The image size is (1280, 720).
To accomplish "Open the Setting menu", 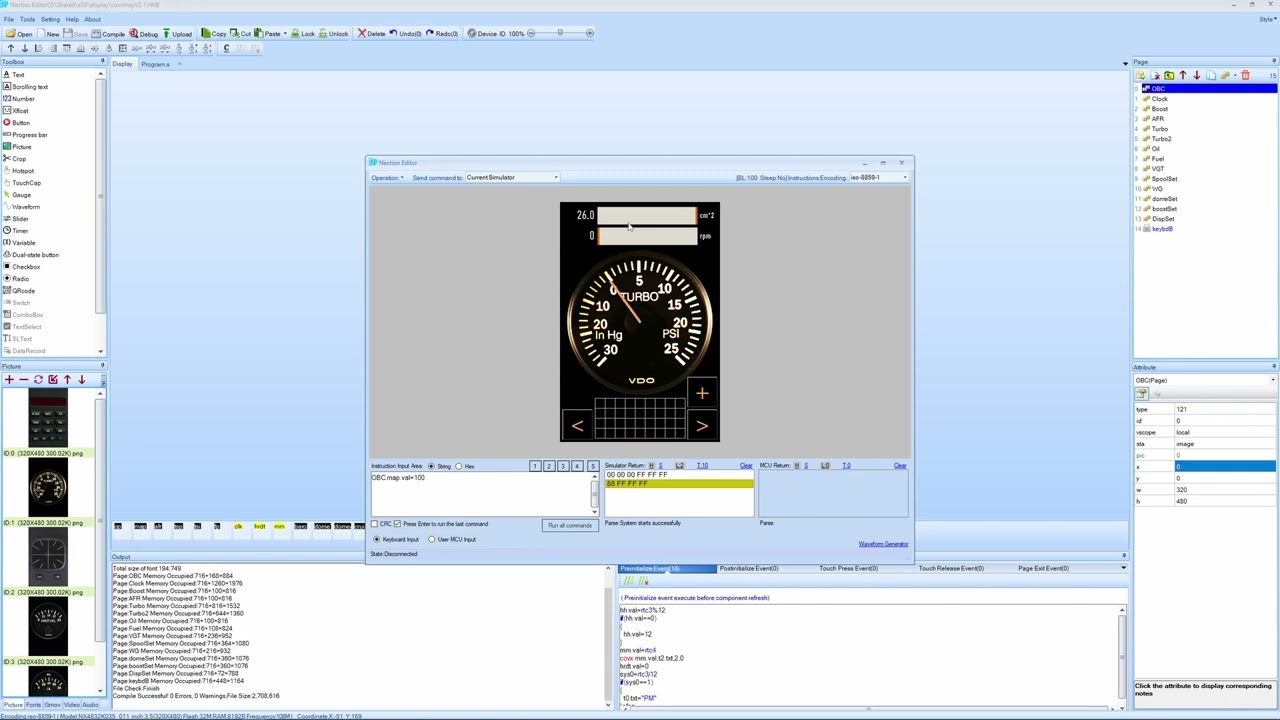I will [50, 20].
